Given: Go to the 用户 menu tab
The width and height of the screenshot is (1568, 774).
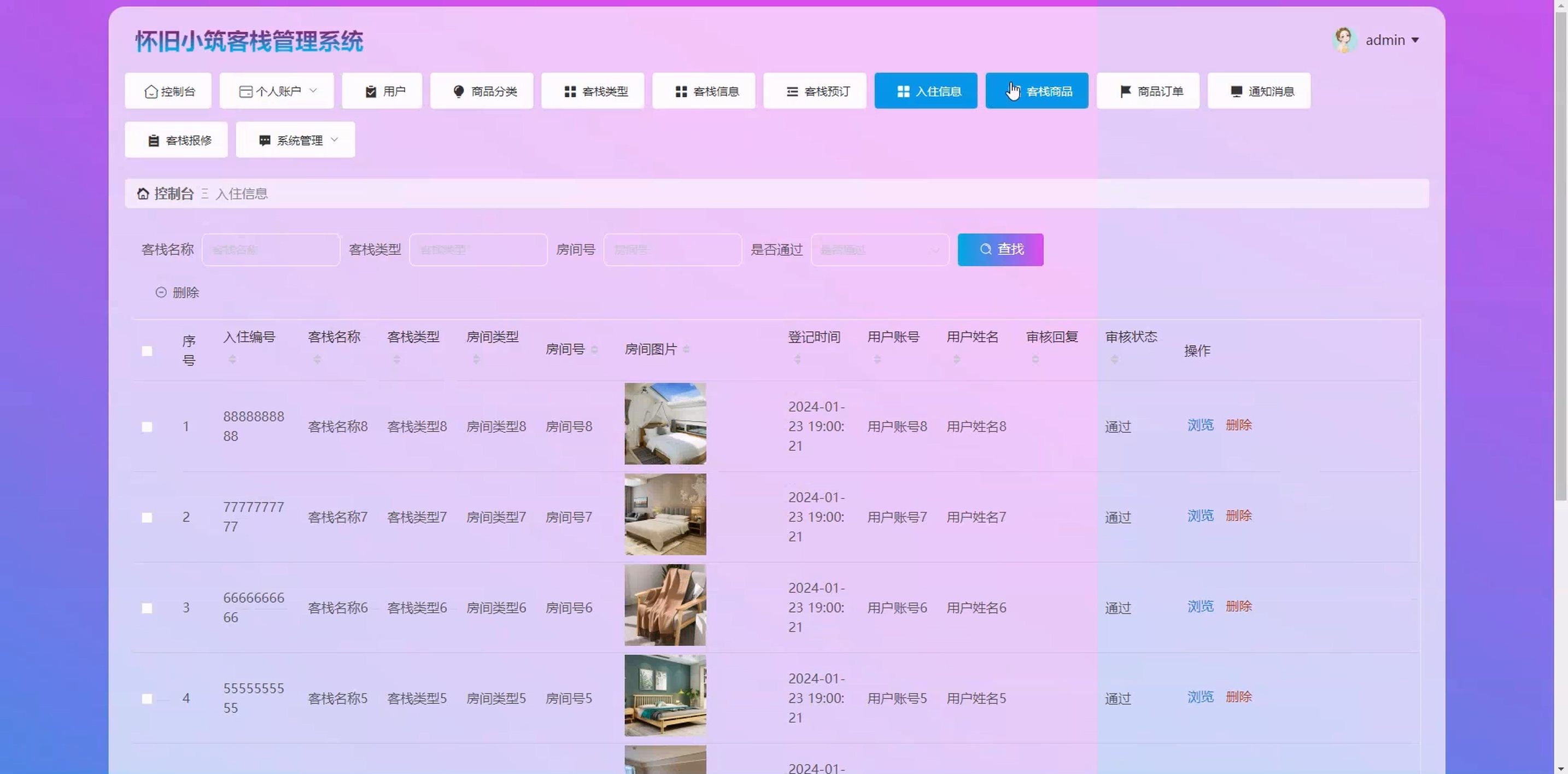Looking at the screenshot, I should click(x=382, y=91).
